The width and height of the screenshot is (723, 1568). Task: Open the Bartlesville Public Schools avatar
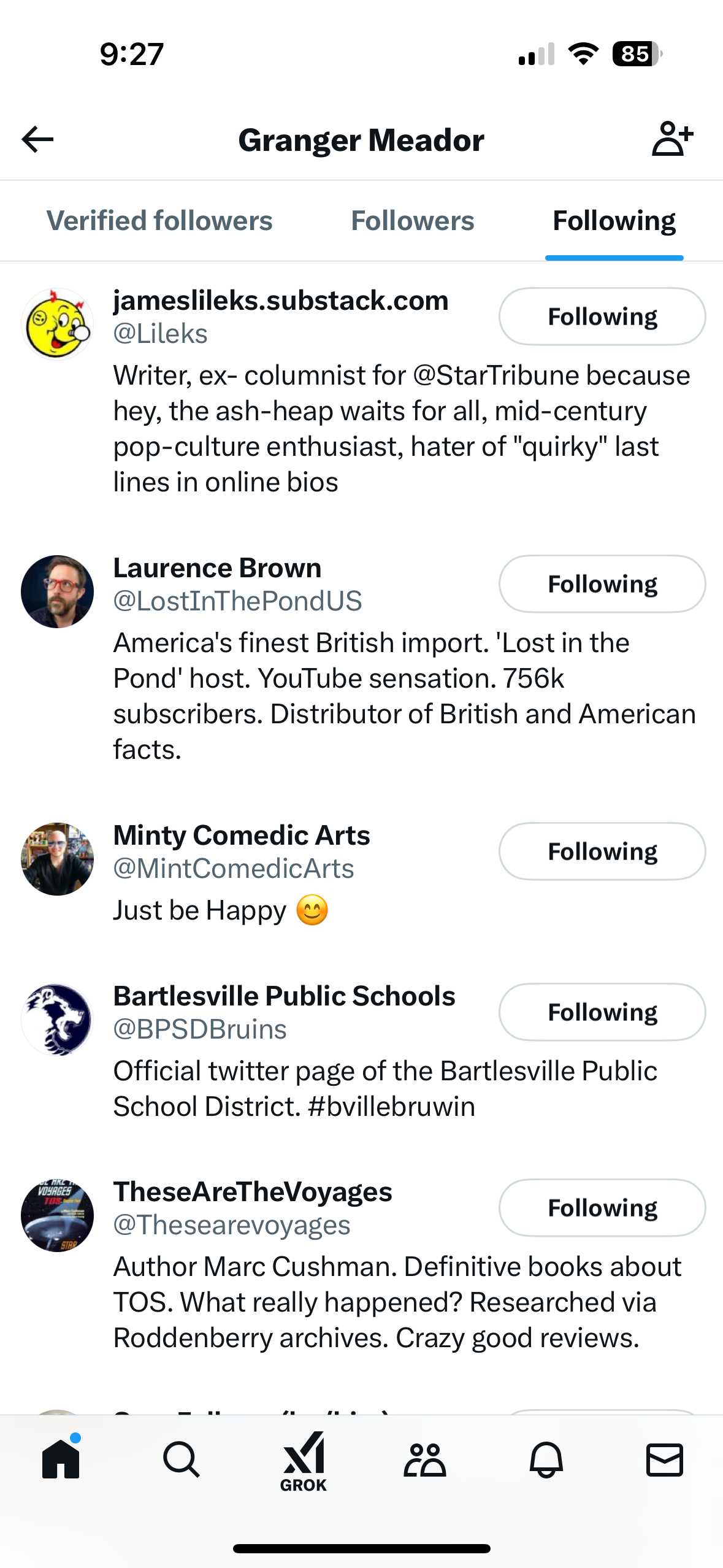pos(58,1020)
